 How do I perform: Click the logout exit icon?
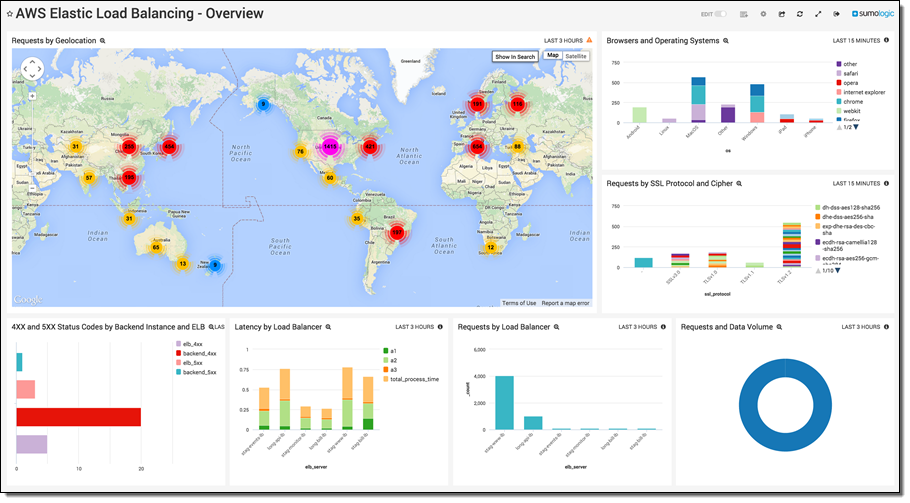836,14
